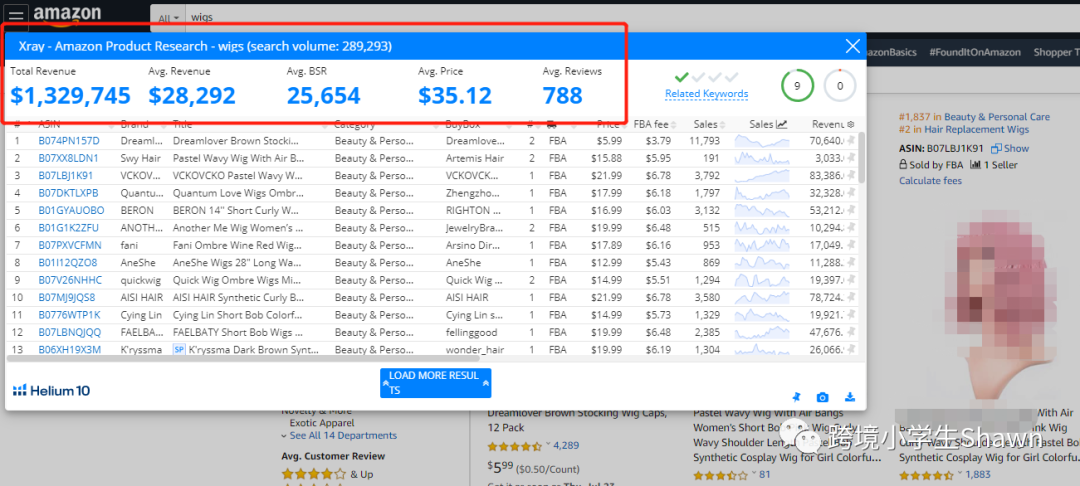The image size is (1080, 486).
Task: Click the Xray horizontal scrollbar
Action: click(x=242, y=358)
